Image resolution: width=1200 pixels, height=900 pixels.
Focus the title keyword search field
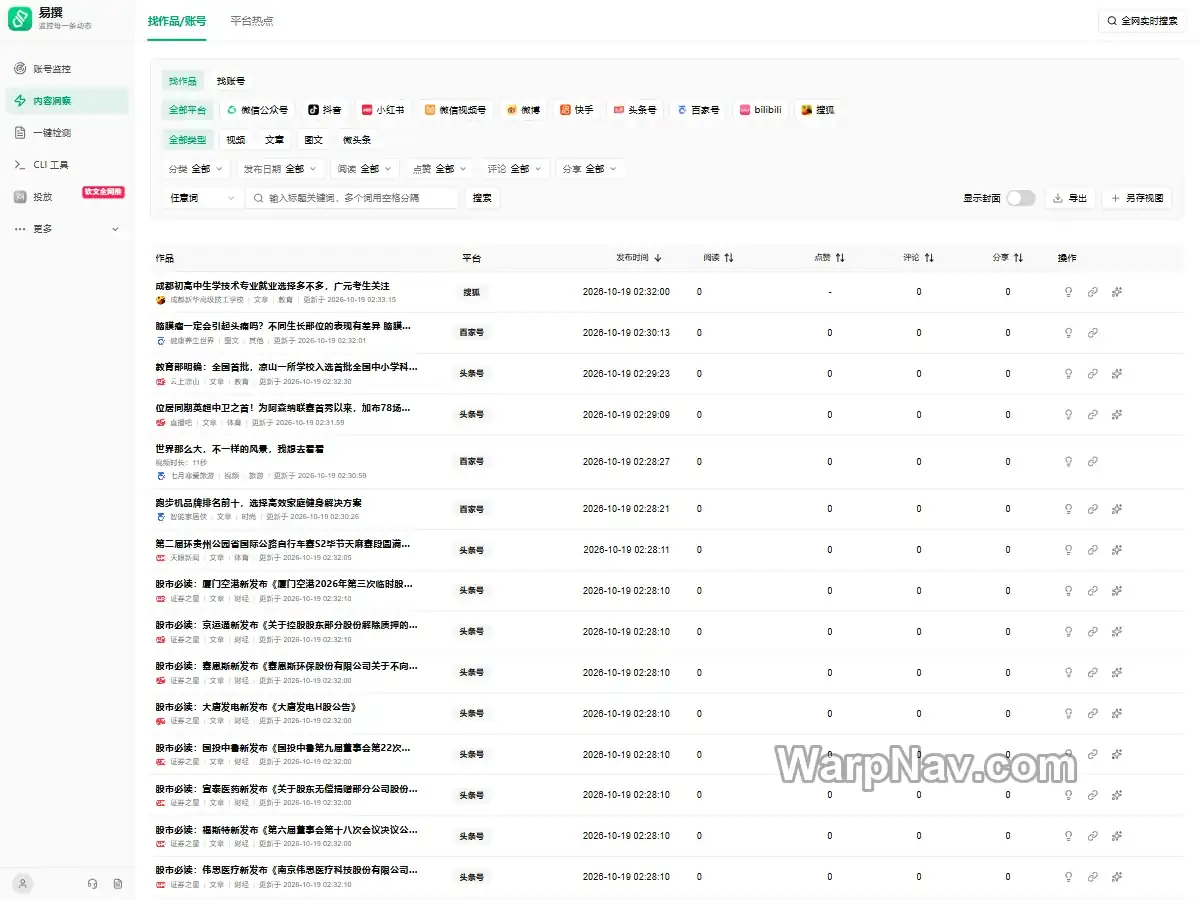coord(352,198)
